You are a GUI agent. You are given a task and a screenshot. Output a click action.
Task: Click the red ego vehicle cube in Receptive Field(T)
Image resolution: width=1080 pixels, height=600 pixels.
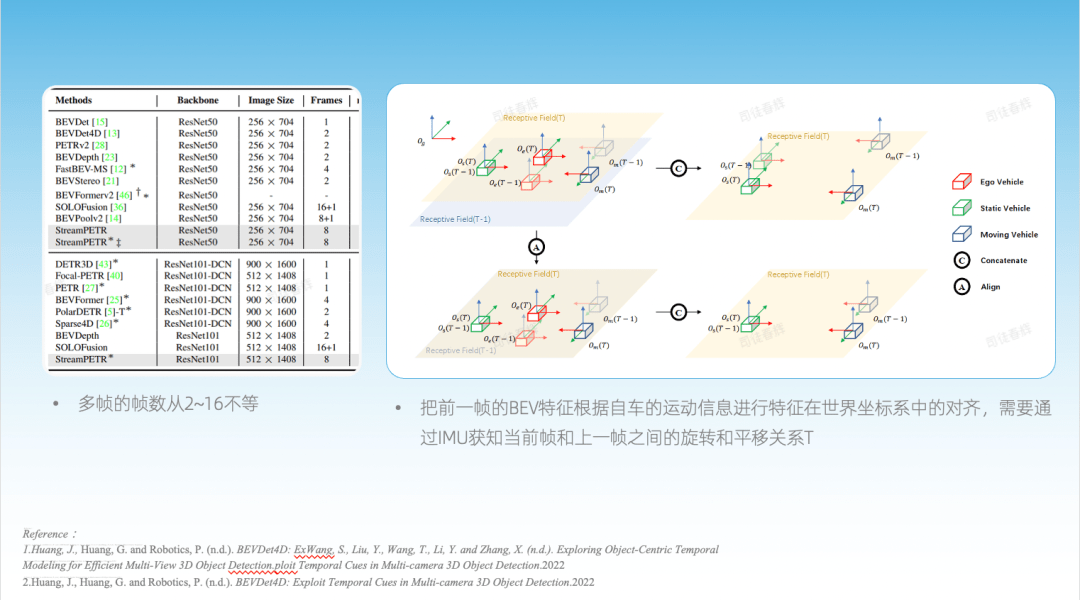click(x=541, y=155)
